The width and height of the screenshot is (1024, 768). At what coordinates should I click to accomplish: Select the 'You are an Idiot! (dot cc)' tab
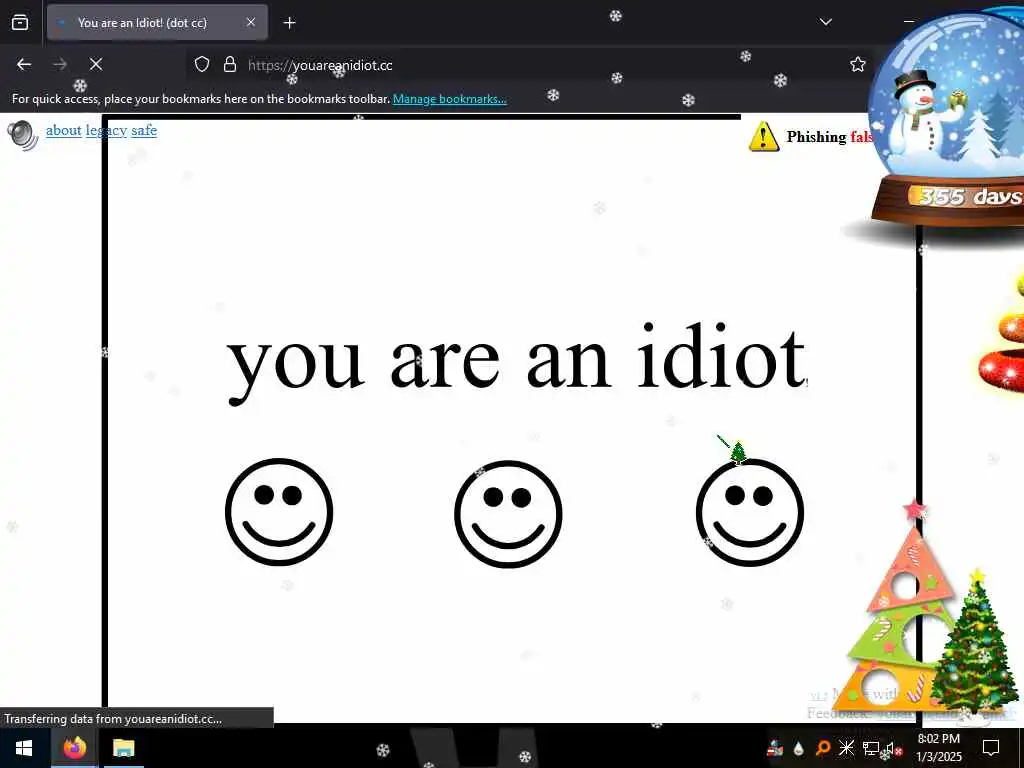(157, 22)
